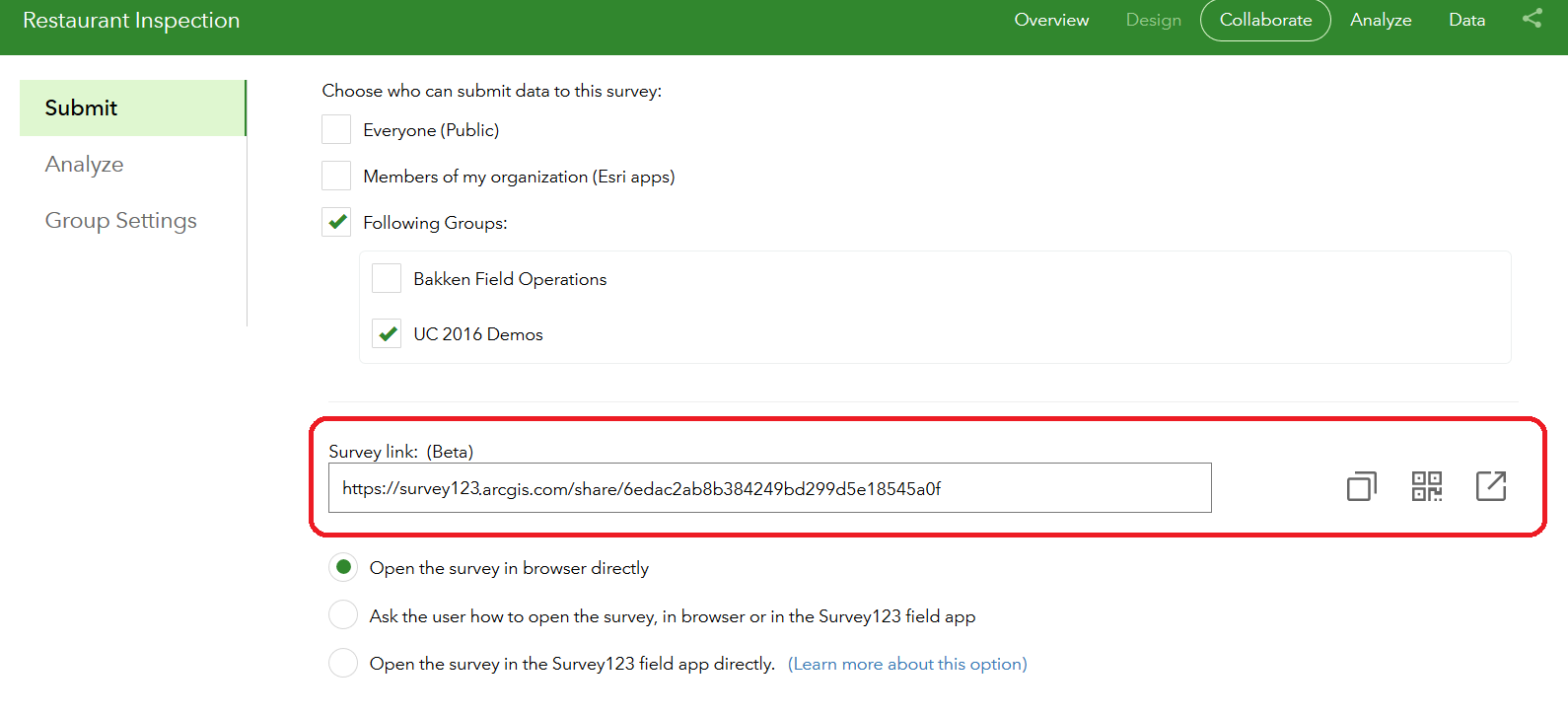Click inside the survey link URL field
The height and width of the screenshot is (716, 1568).
pos(769,488)
